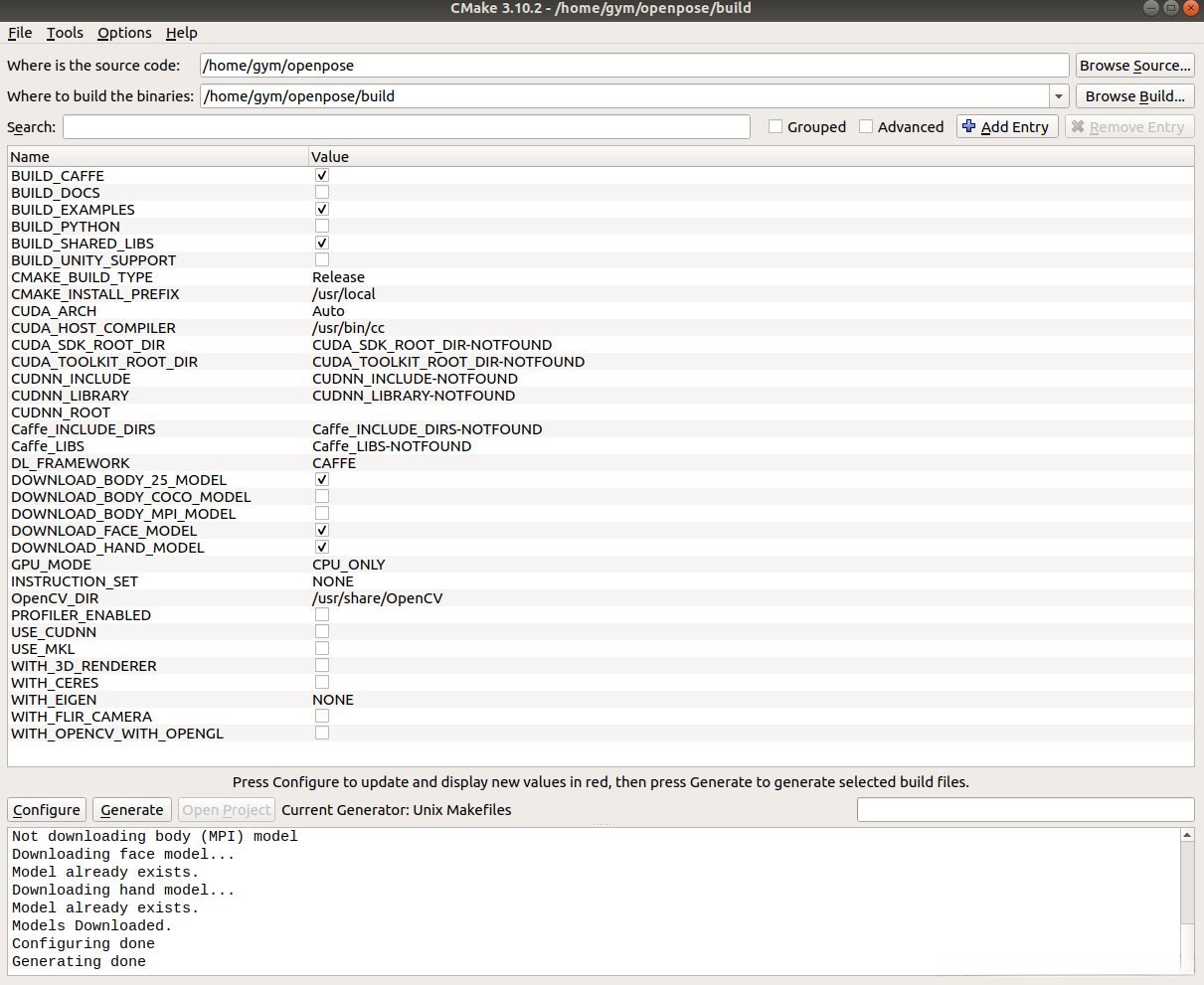Enable WITH_3D_RENDERER checkbox
The image size is (1204, 985).
point(322,666)
